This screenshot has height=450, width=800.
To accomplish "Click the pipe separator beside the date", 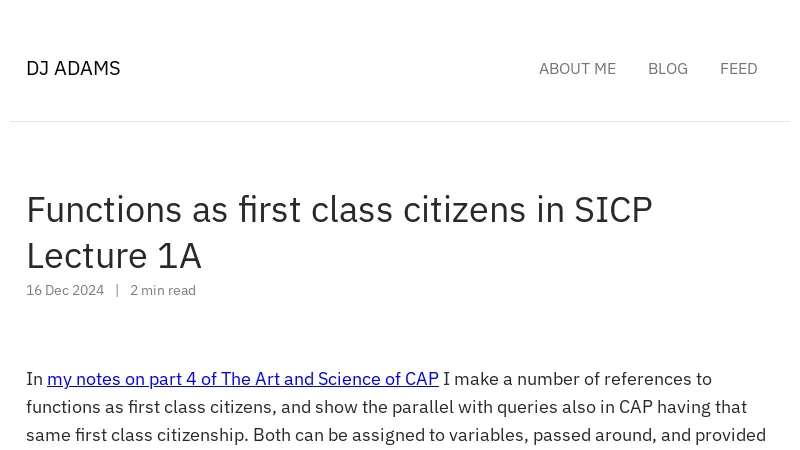I will 117,290.
